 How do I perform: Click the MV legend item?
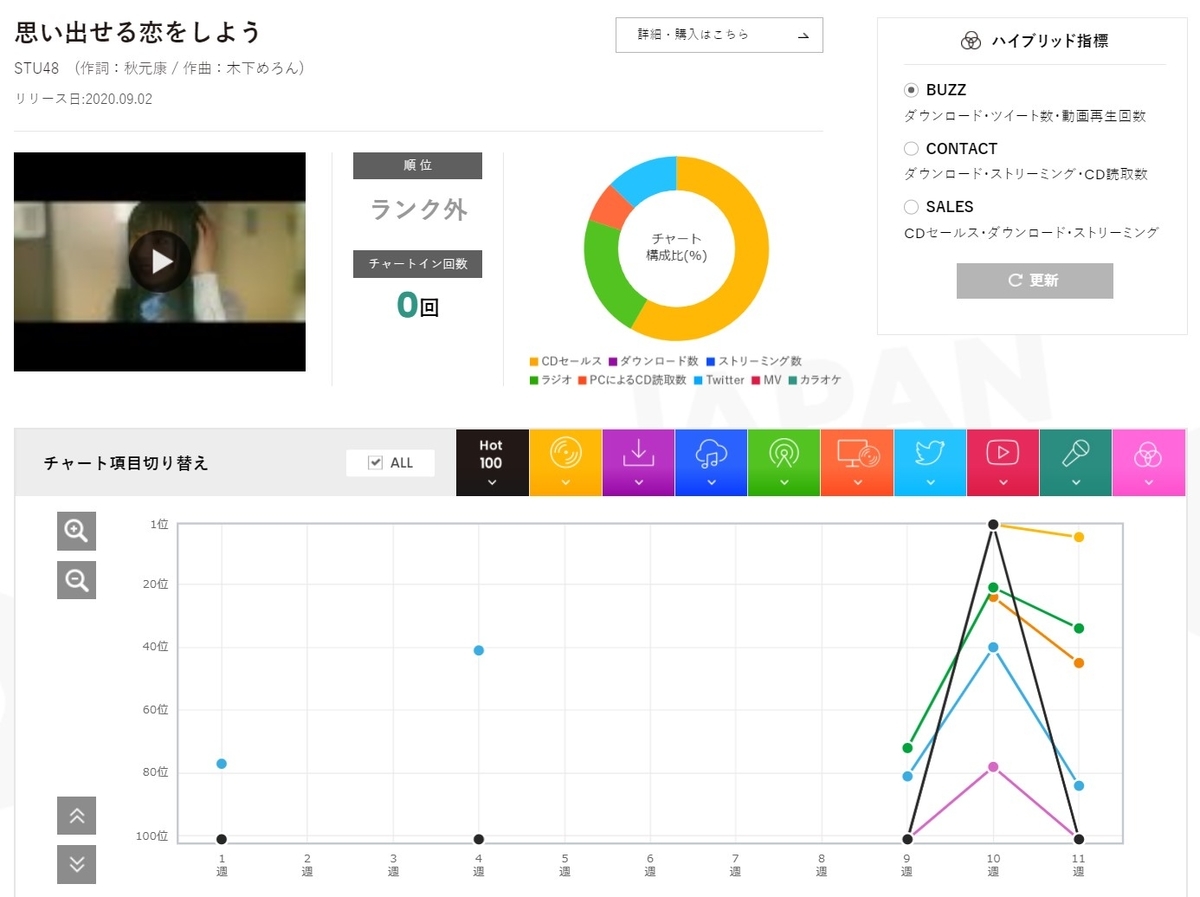click(766, 380)
